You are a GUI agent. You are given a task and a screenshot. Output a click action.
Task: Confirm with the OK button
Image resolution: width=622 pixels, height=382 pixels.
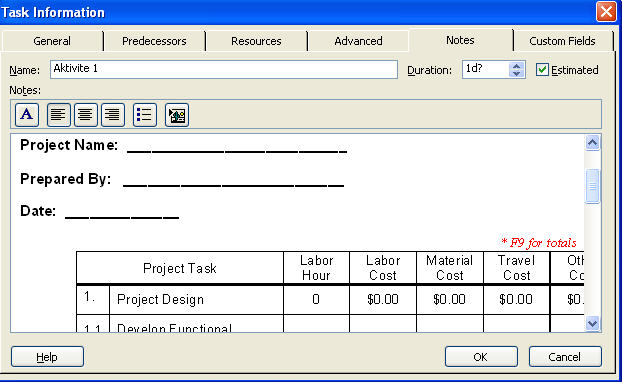[481, 357]
